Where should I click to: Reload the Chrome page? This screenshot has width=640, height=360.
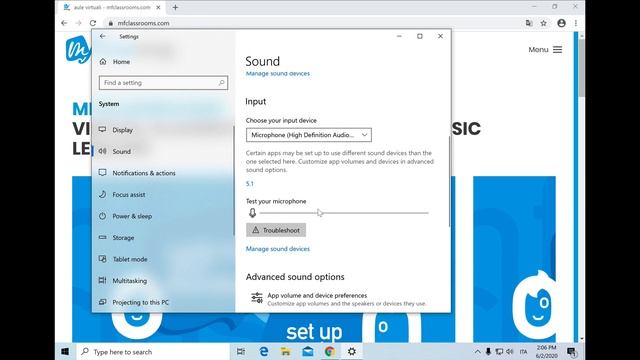(93, 23)
